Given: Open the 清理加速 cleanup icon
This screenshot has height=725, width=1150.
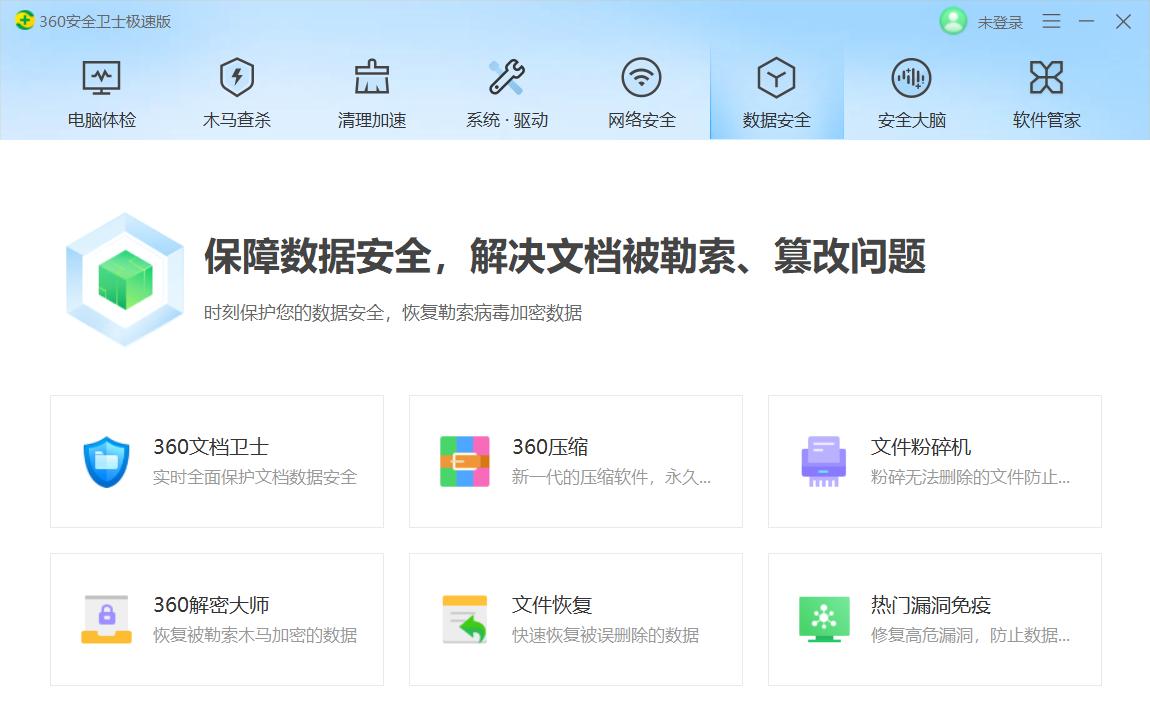Looking at the screenshot, I should coord(371,77).
